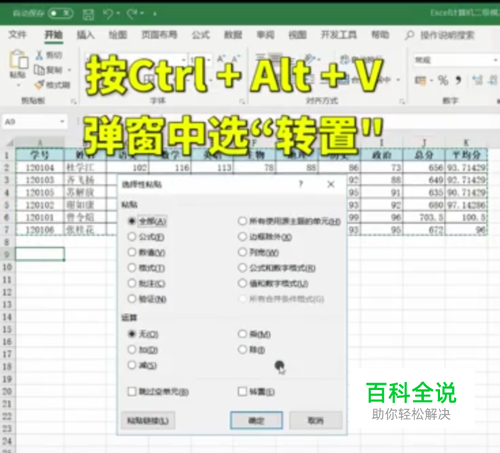Screen dimensions: 500x453
Task: Select the 减(S) operation radio button
Action: click(132, 365)
